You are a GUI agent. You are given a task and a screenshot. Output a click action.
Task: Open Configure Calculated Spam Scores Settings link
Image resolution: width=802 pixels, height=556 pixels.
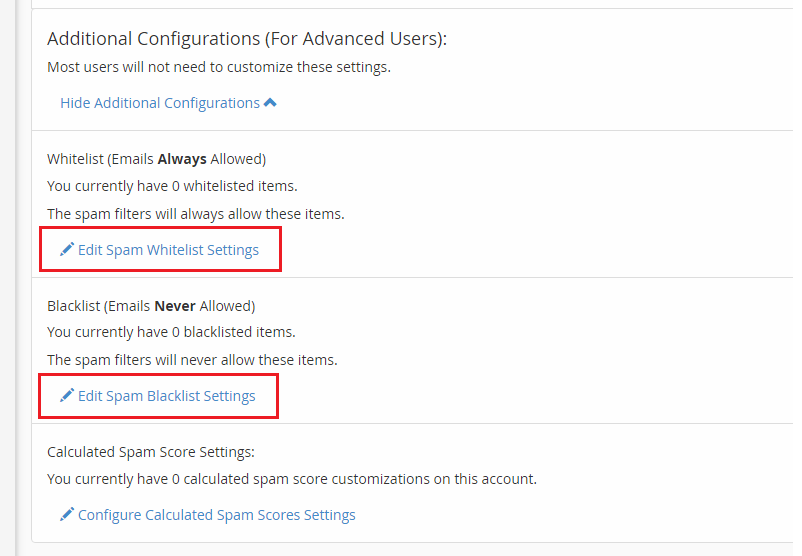click(x=216, y=515)
